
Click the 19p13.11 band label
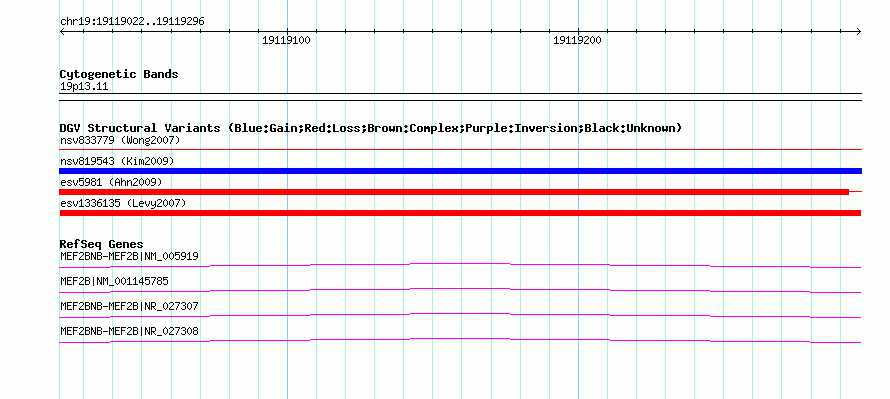click(84, 87)
